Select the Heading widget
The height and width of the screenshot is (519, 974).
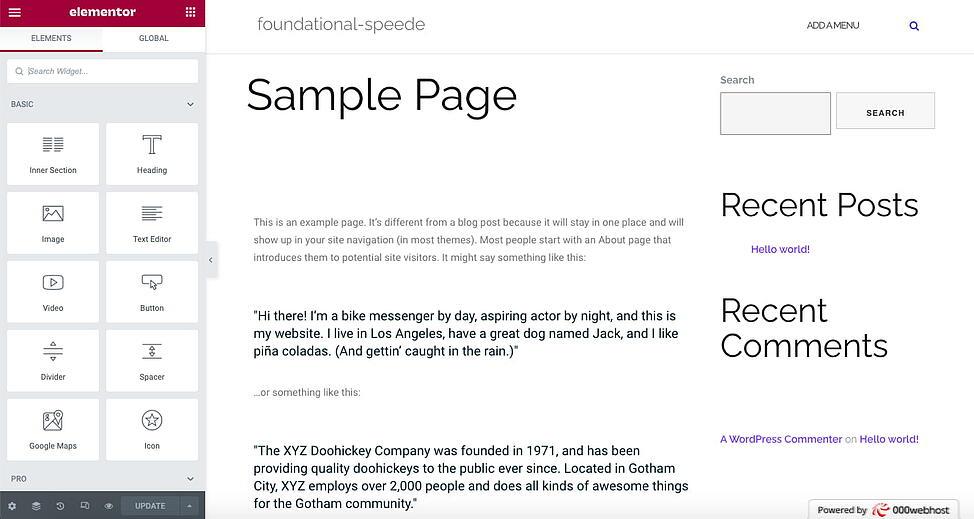pos(152,153)
